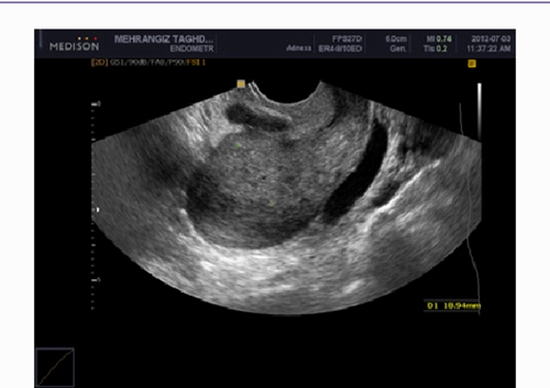Click the 5 cm depth scale mark
This screenshot has height=388, width=550.
click(x=96, y=280)
